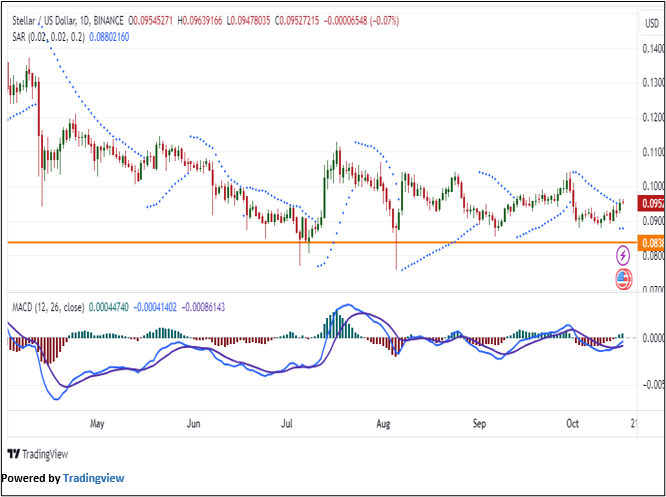The image size is (666, 497).
Task: Click the signal value −0.00086143
Action: tap(203, 307)
